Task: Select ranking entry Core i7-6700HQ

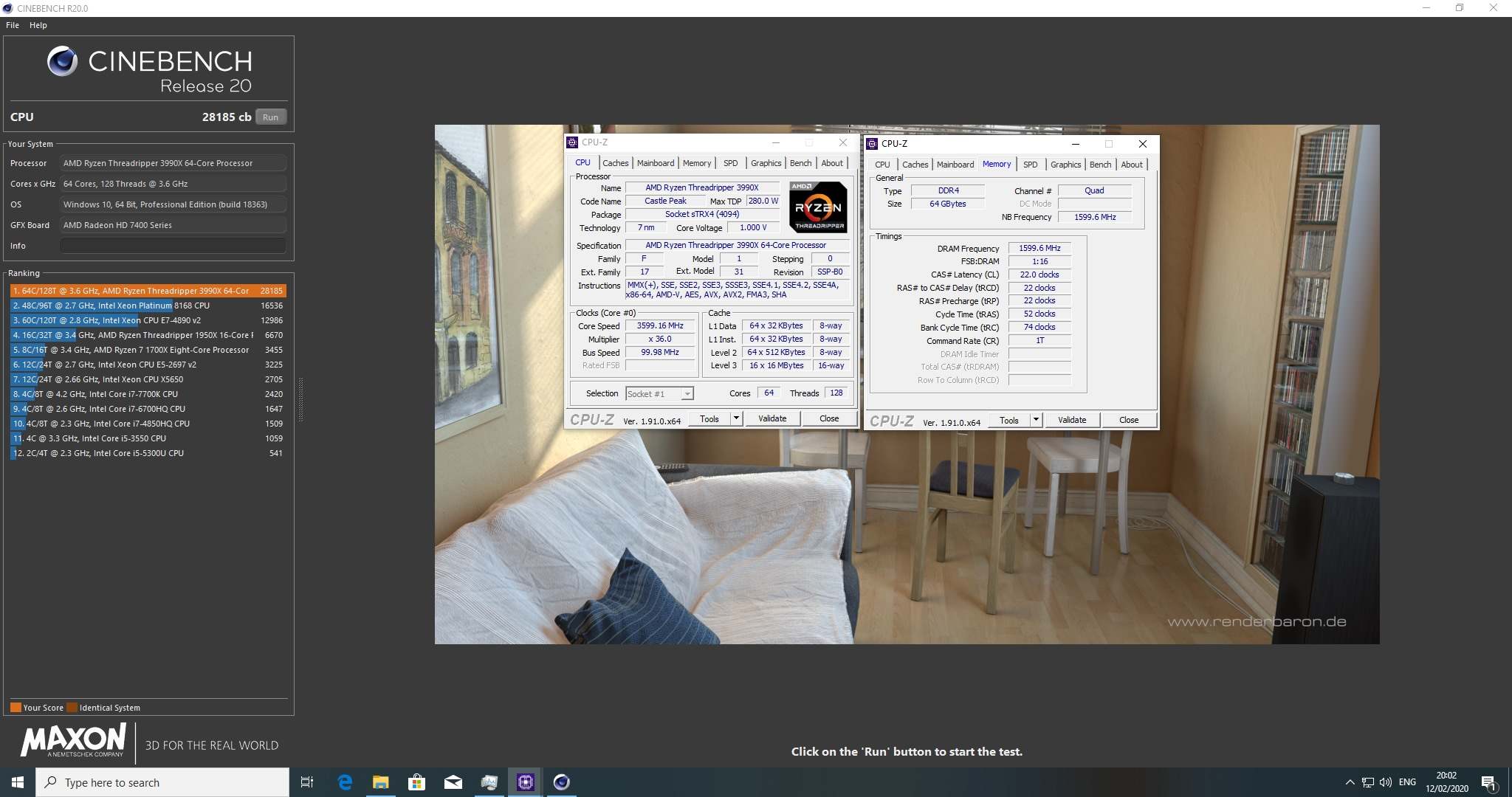Action: 148,409
